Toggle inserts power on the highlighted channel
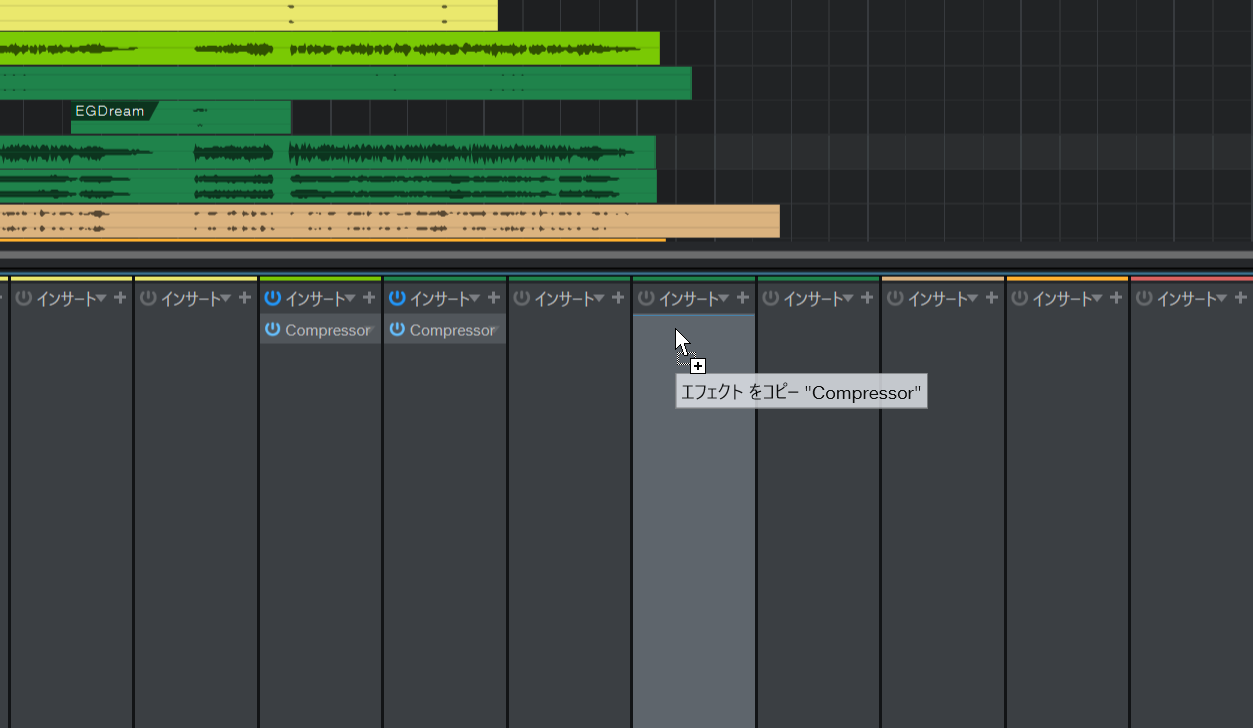Screen dimensions: 1253x728 646,298
